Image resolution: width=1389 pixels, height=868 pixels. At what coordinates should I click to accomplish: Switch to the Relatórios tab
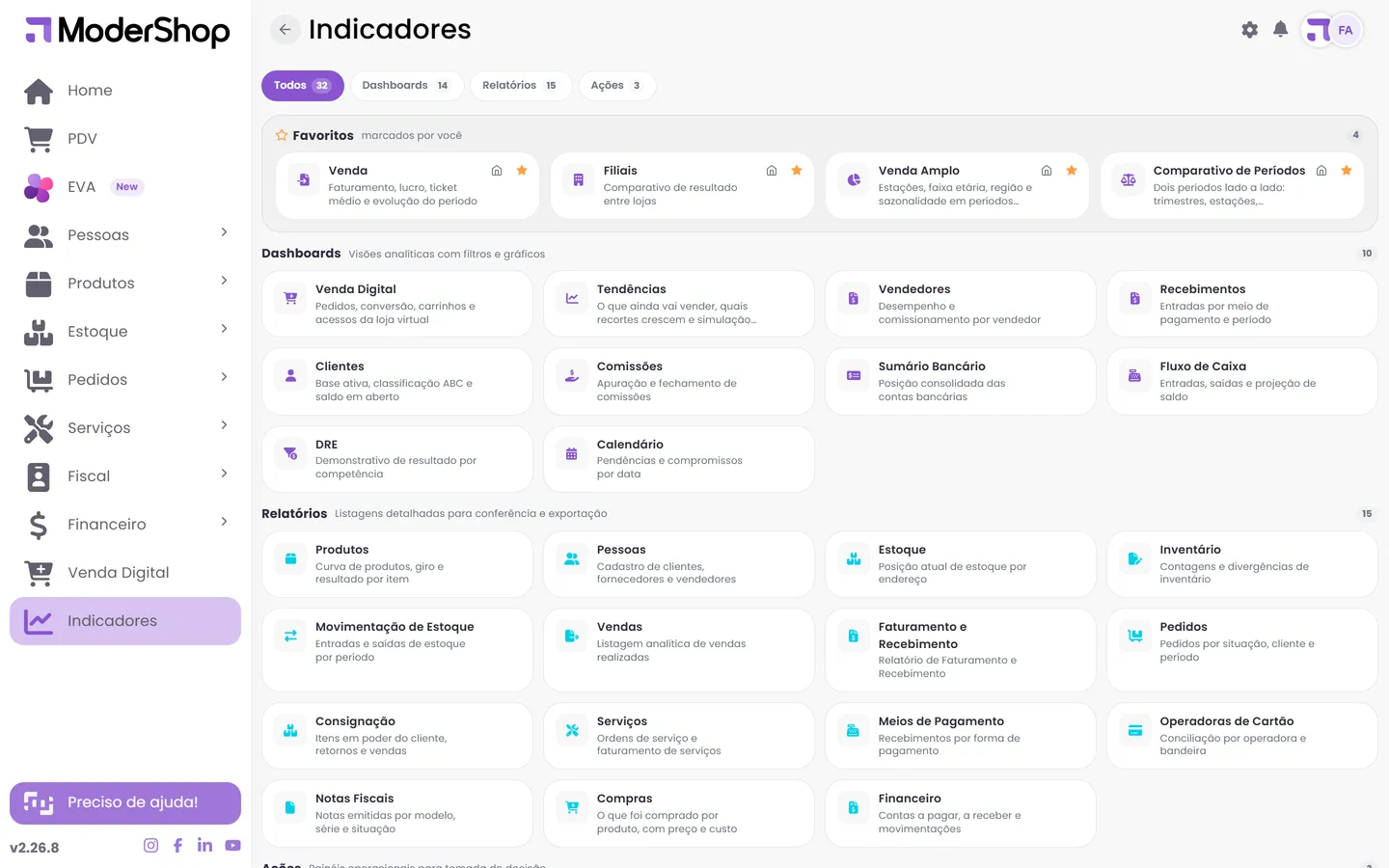[x=520, y=86]
